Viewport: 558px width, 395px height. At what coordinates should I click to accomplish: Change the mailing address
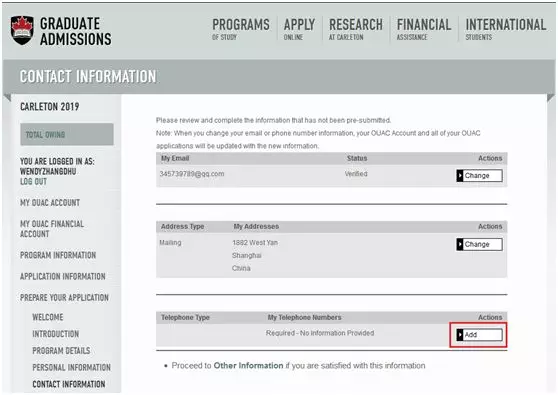pyautogui.click(x=479, y=244)
